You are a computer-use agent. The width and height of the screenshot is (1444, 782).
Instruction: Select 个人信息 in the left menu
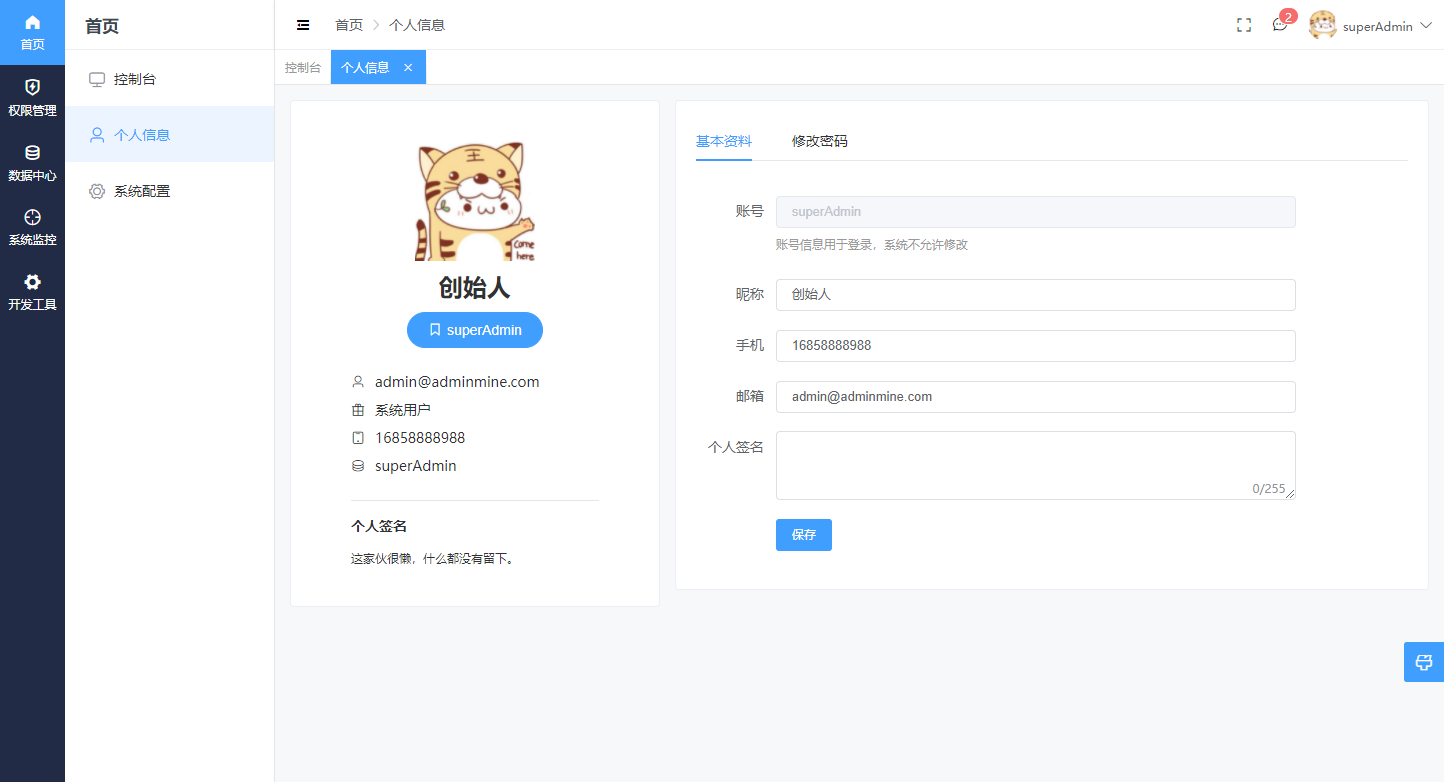(140, 134)
